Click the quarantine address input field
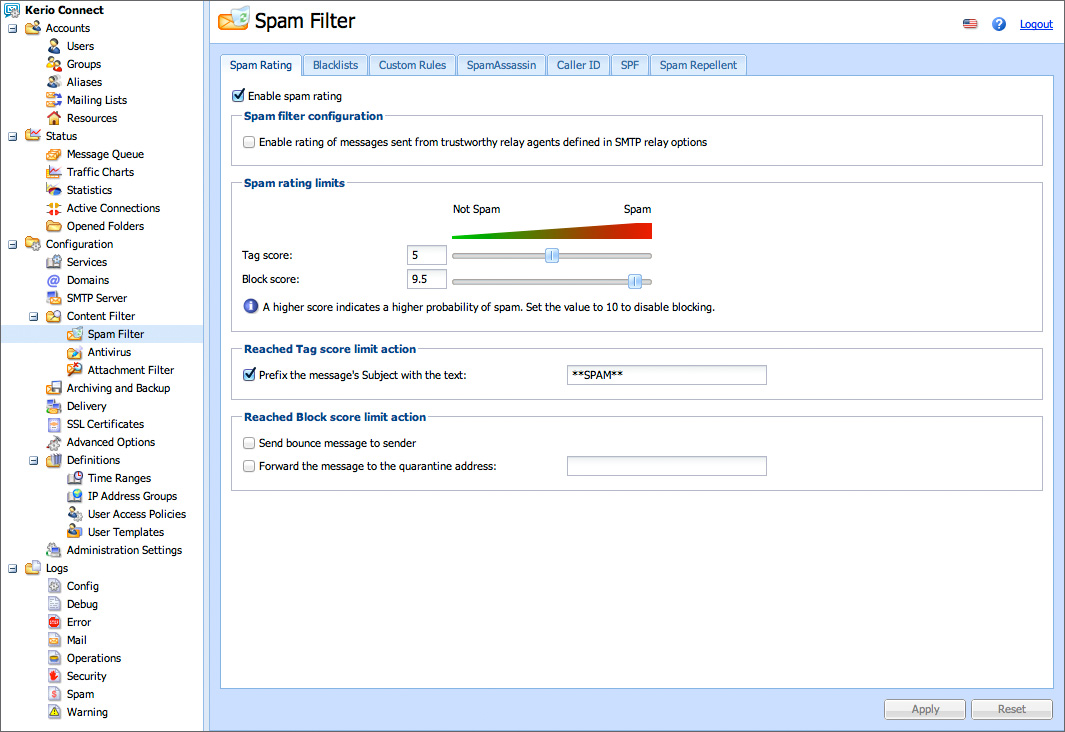This screenshot has height=732, width=1065. click(667, 466)
